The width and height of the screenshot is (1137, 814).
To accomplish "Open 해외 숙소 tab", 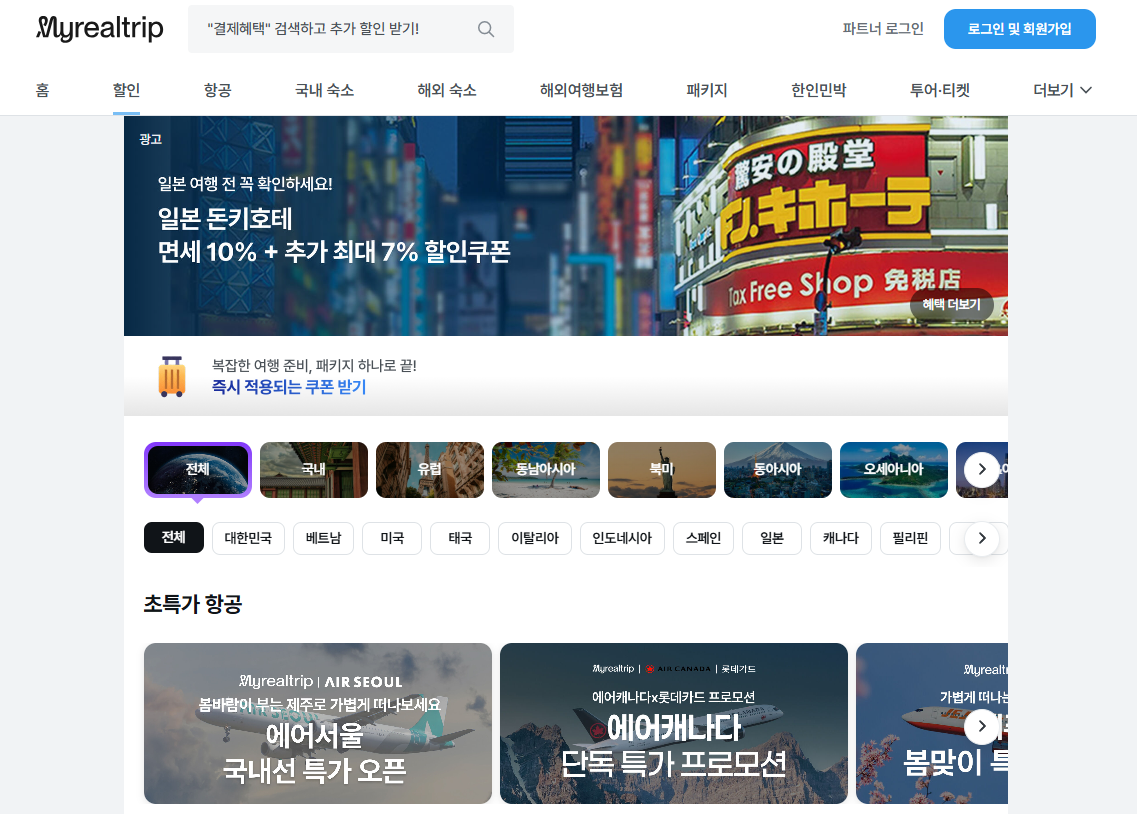I will tap(447, 90).
